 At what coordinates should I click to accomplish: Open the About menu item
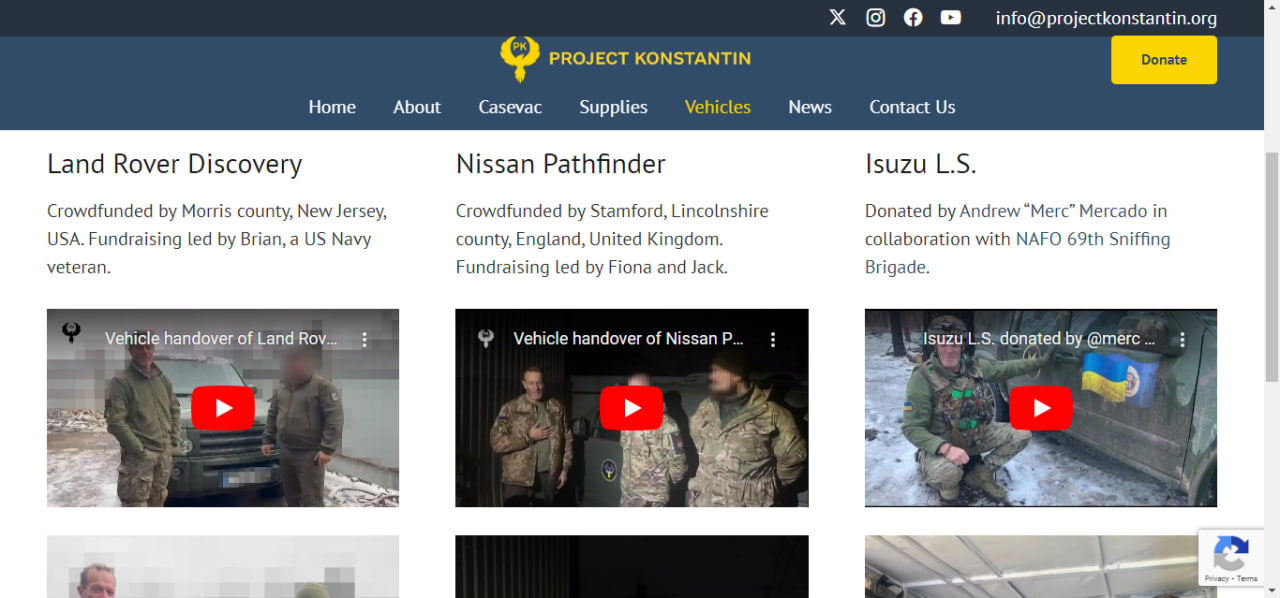point(417,107)
